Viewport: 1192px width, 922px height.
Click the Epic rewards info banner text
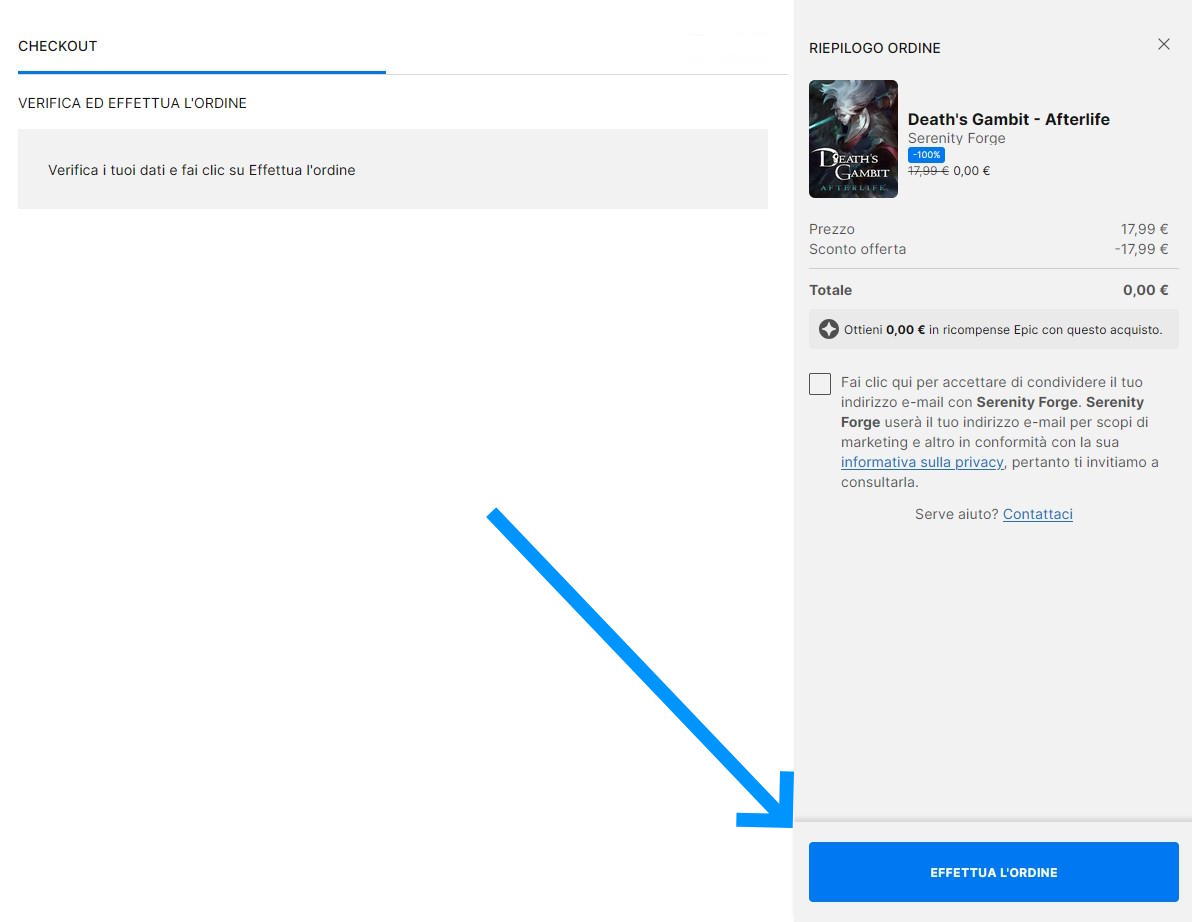[1002, 329]
